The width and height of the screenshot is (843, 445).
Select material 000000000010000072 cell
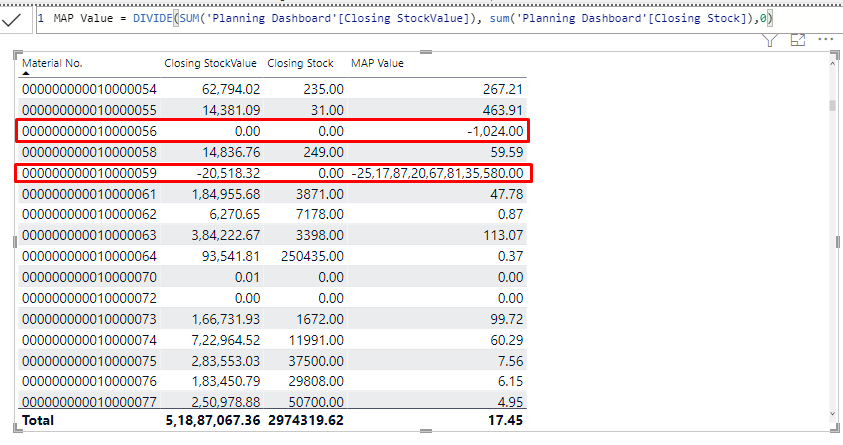coord(89,298)
